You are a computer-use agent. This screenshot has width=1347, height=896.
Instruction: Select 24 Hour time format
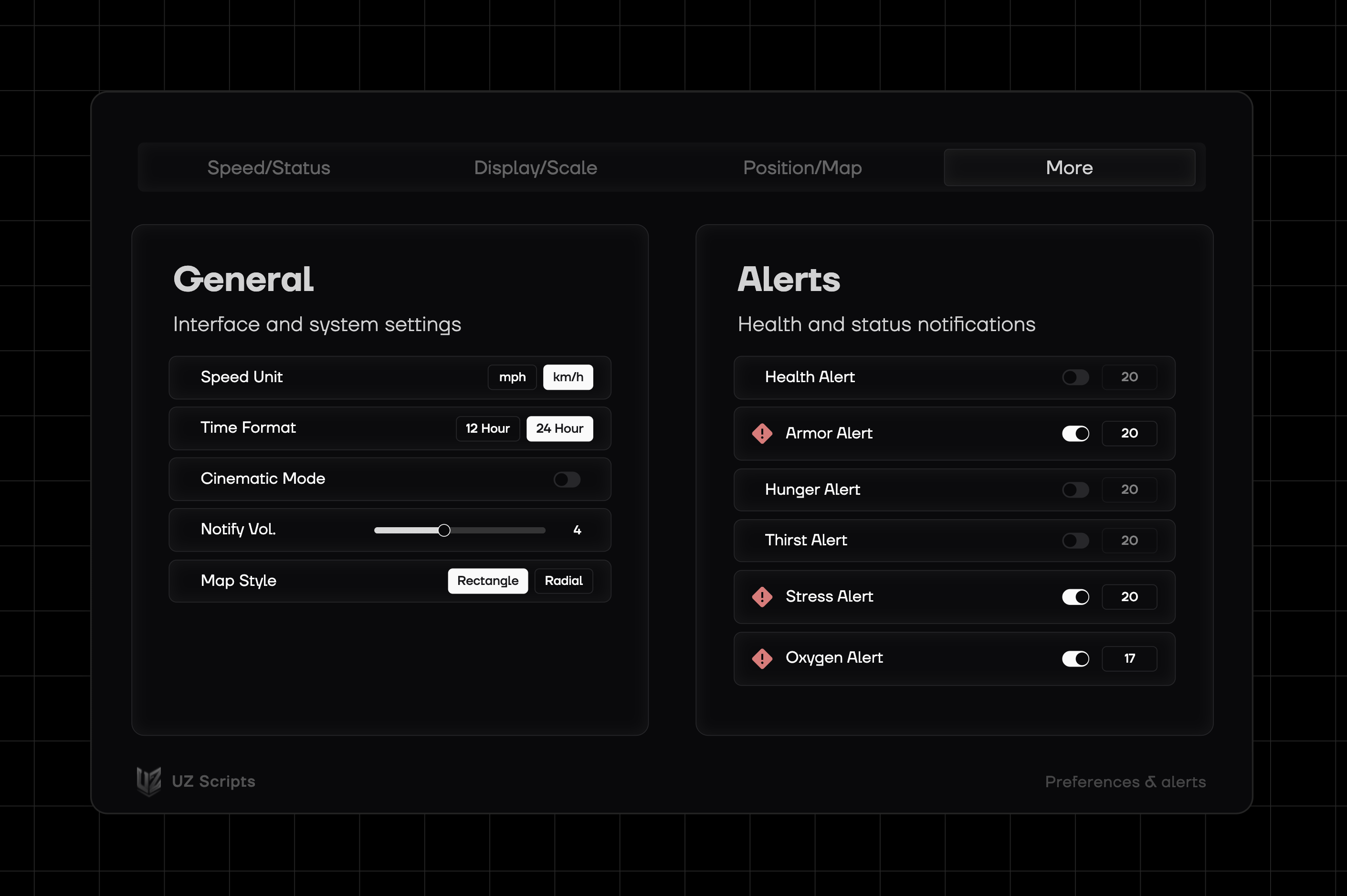(560, 428)
